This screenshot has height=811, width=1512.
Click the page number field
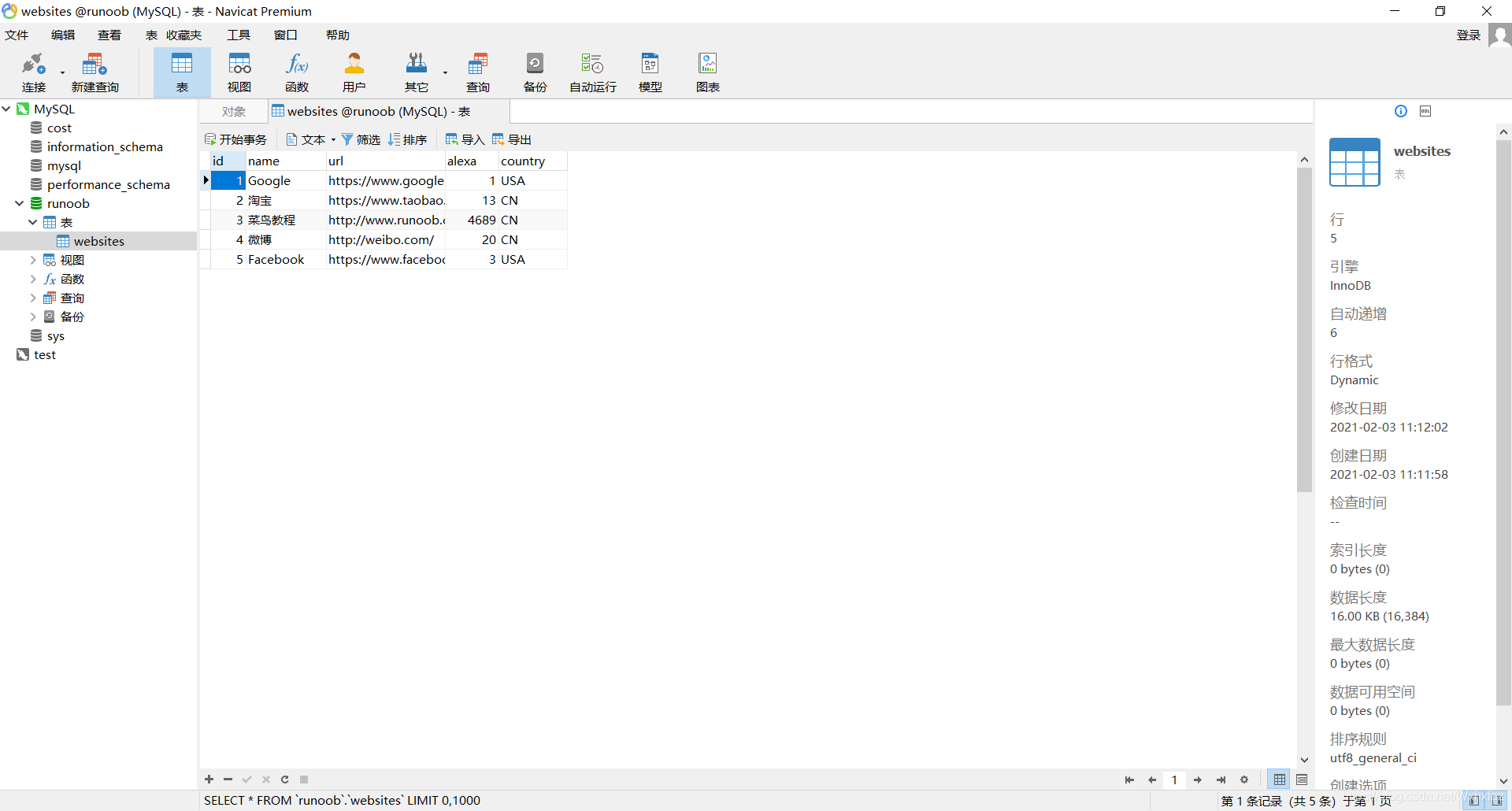tap(1174, 780)
